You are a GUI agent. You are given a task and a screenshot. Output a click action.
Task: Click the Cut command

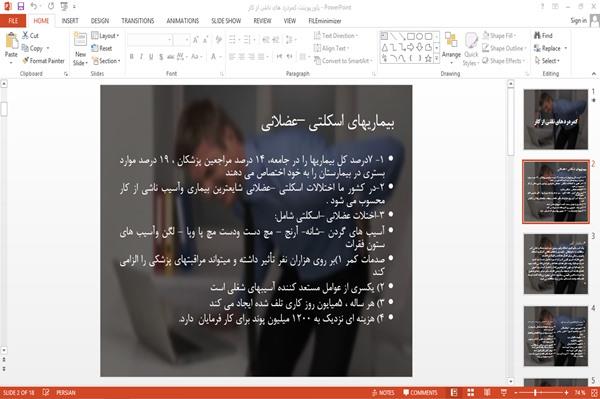[30, 35]
